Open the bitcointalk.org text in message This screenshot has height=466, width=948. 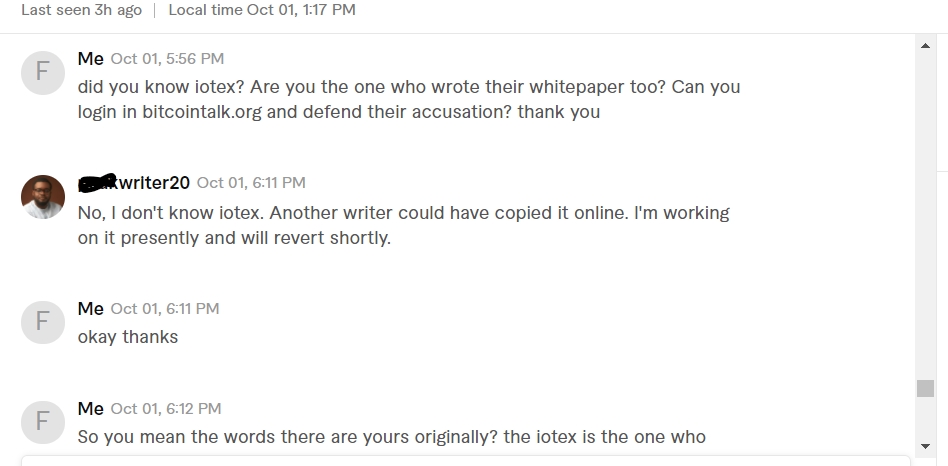coord(202,112)
